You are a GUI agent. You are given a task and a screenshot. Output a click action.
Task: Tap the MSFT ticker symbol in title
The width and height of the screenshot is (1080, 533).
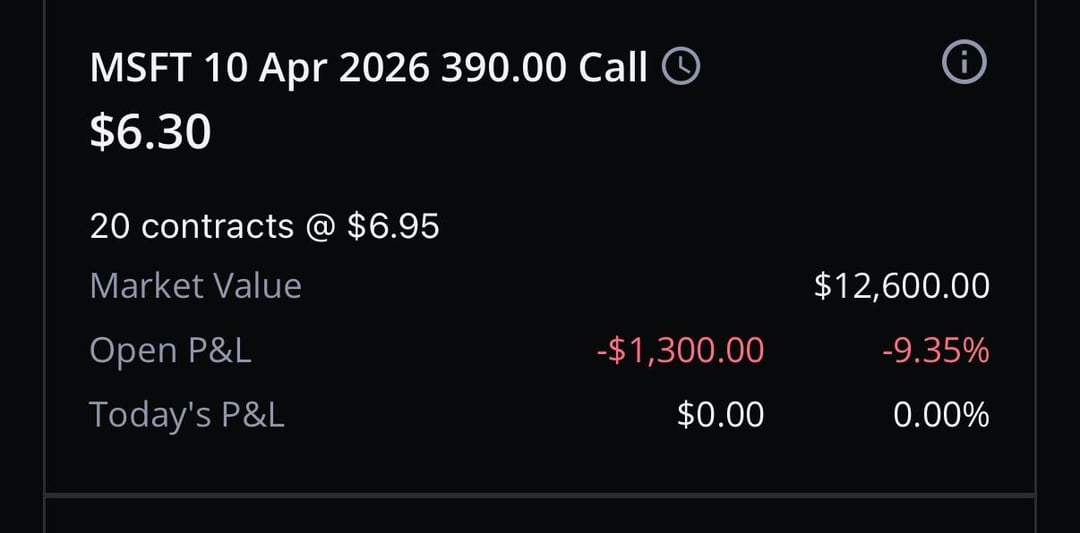click(x=141, y=68)
